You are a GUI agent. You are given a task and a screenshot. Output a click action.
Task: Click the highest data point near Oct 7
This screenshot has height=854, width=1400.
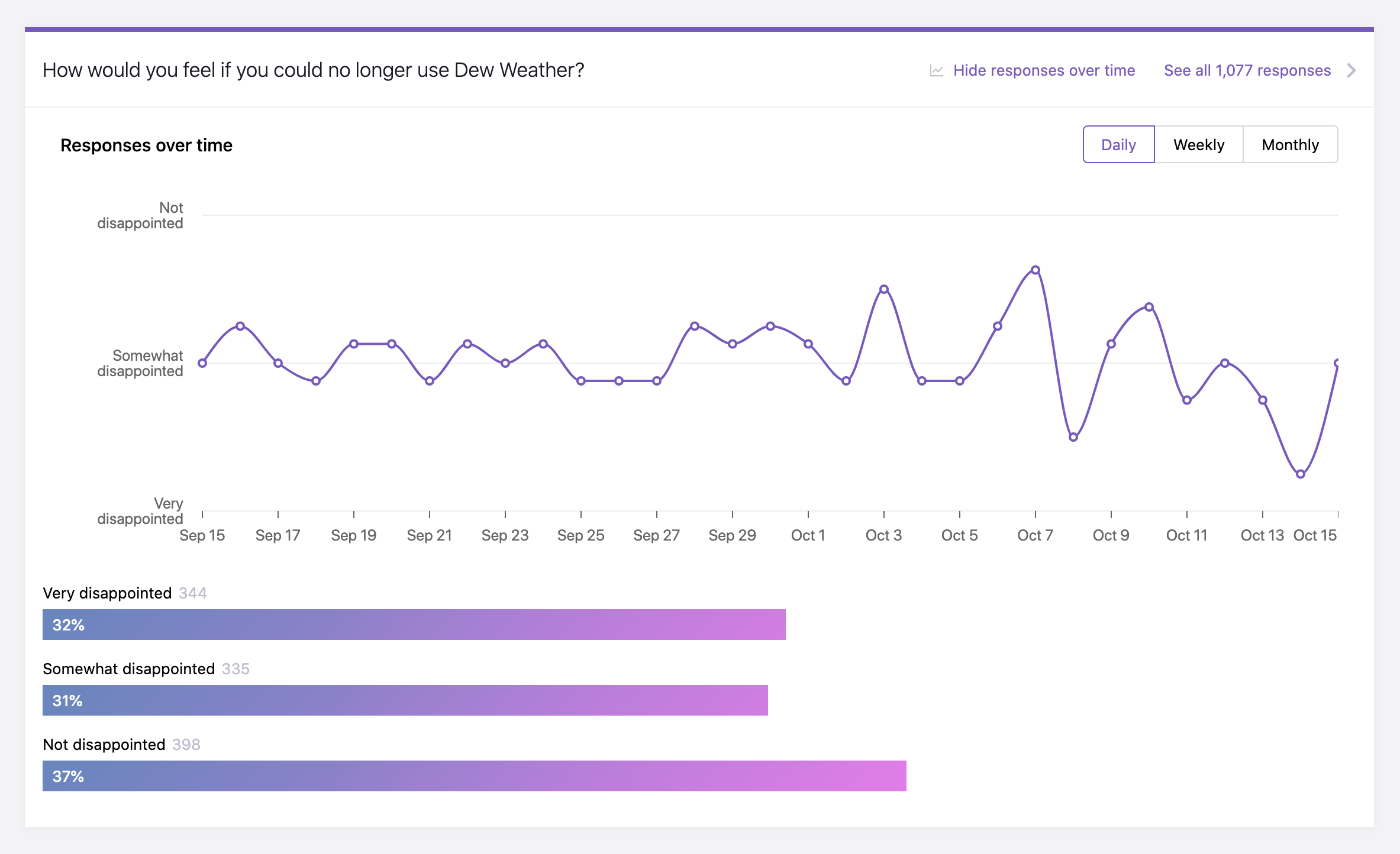pyautogui.click(x=1036, y=270)
